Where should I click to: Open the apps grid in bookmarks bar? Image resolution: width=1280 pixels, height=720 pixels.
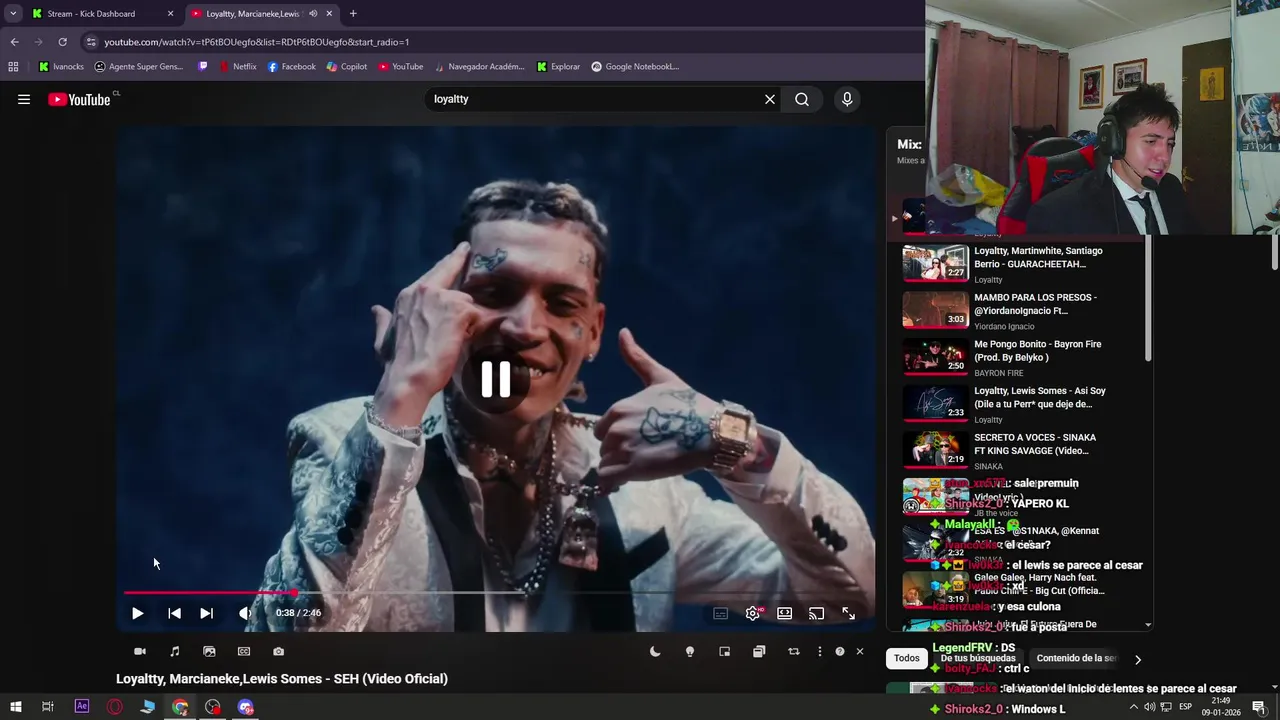coord(13,67)
